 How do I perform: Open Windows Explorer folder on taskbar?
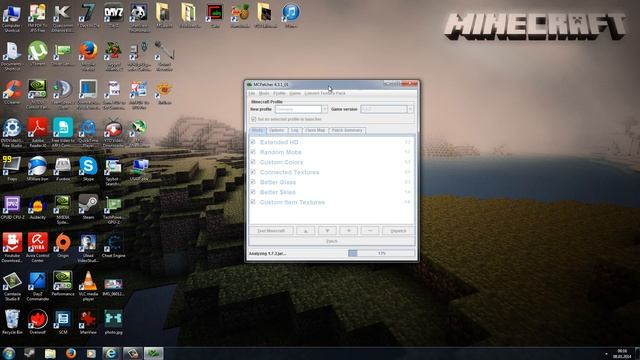coord(50,353)
